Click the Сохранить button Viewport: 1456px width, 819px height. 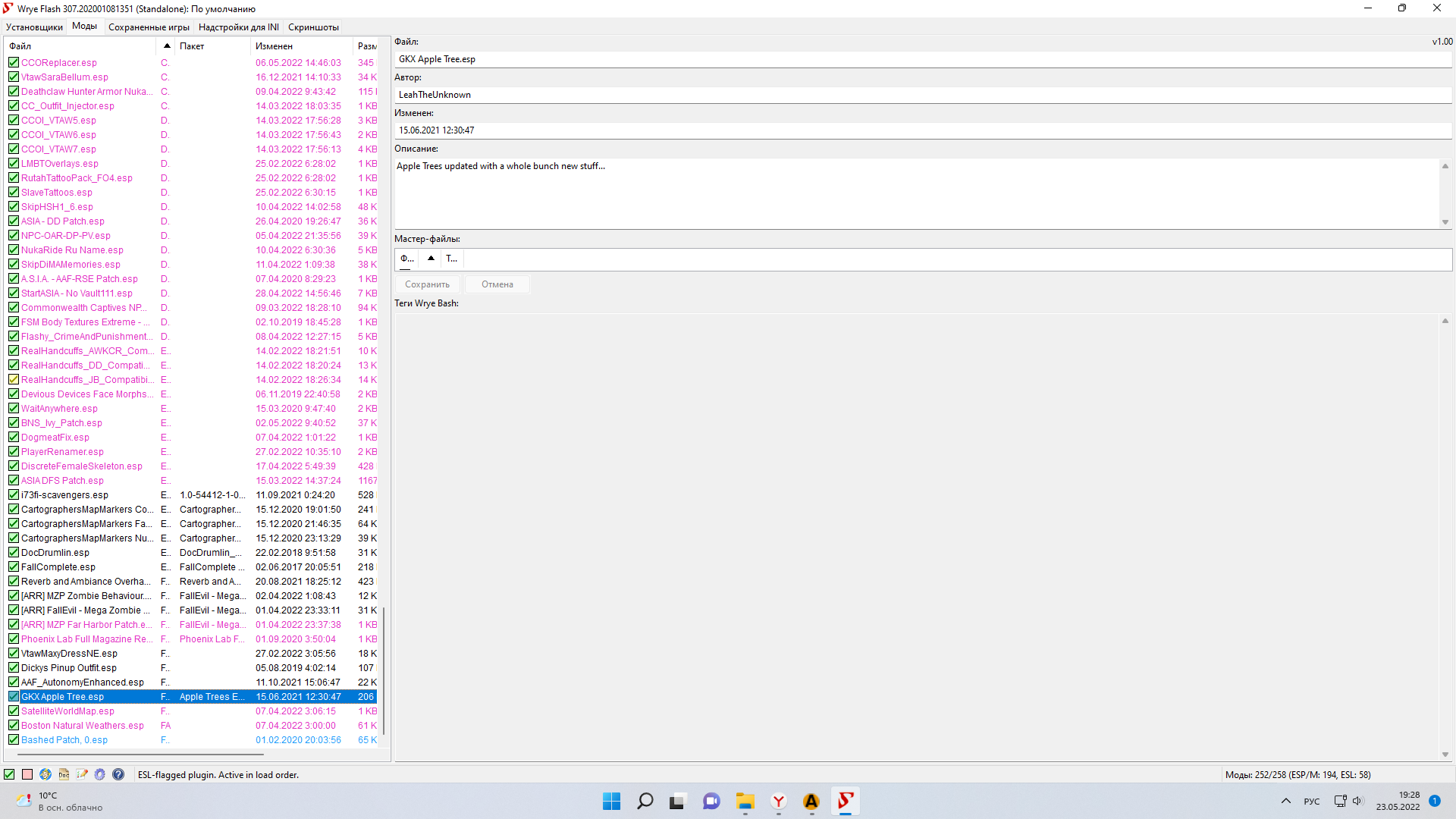point(427,284)
